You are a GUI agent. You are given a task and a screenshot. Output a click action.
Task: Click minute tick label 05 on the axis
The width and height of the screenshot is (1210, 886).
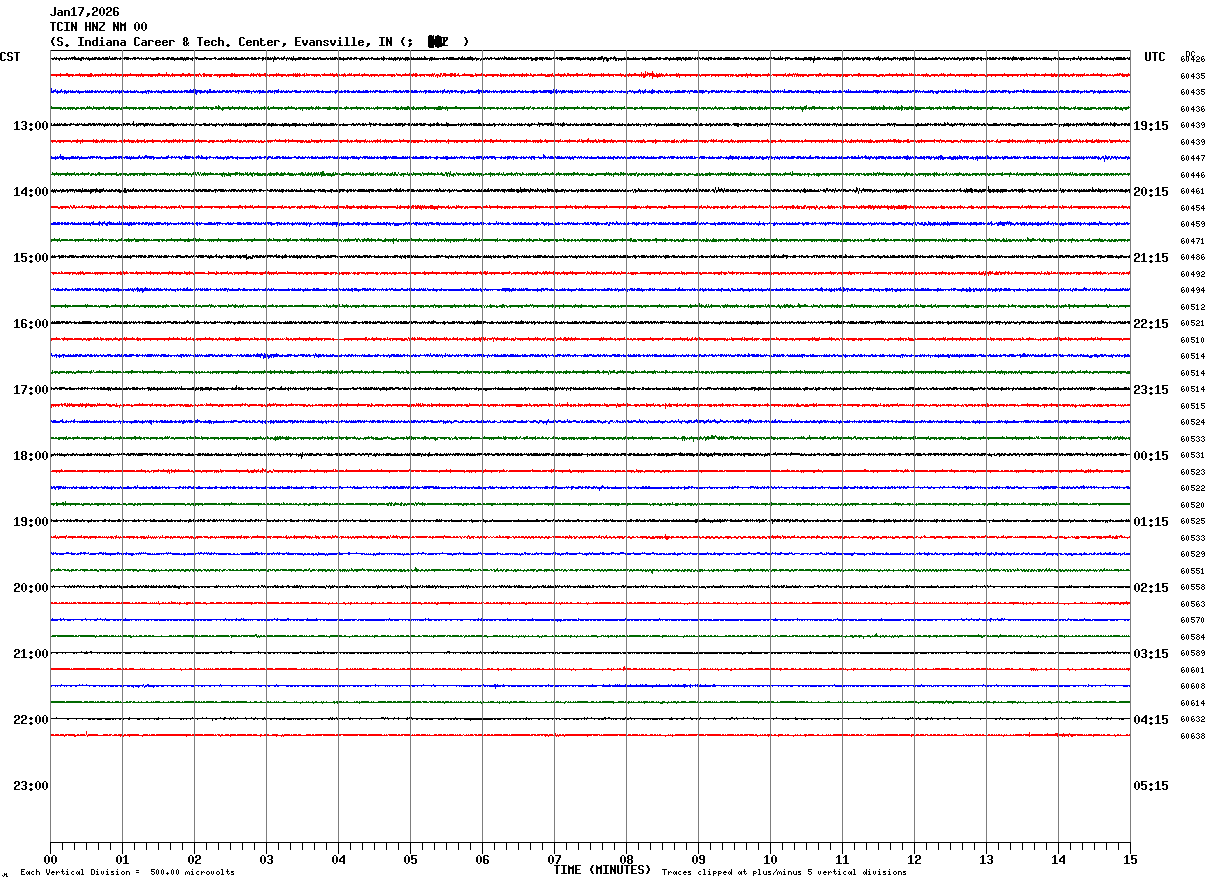tap(410, 860)
